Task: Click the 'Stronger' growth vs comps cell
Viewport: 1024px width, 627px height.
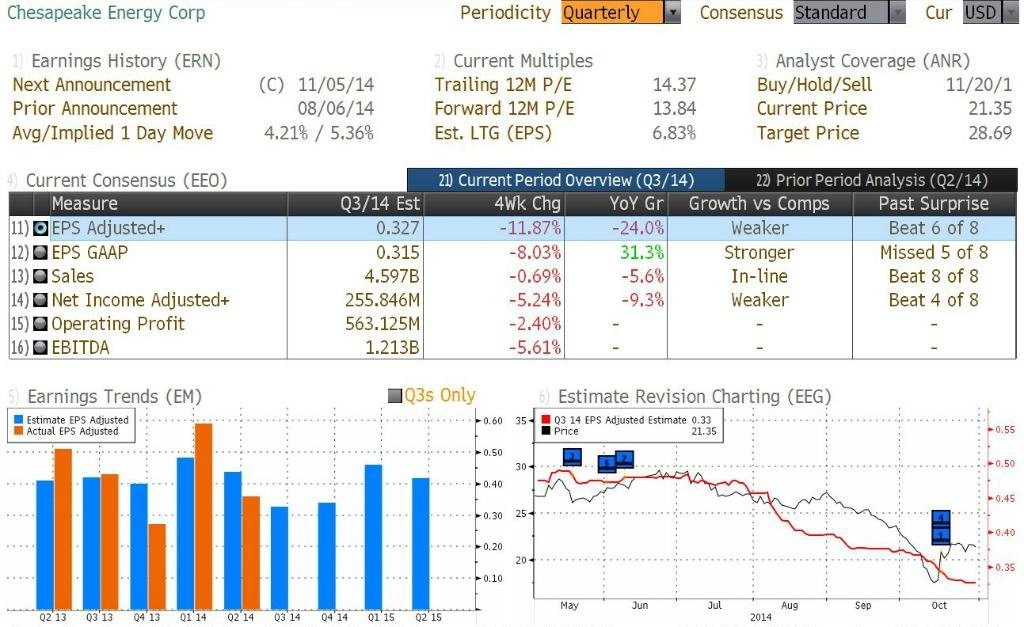Action: coord(759,252)
